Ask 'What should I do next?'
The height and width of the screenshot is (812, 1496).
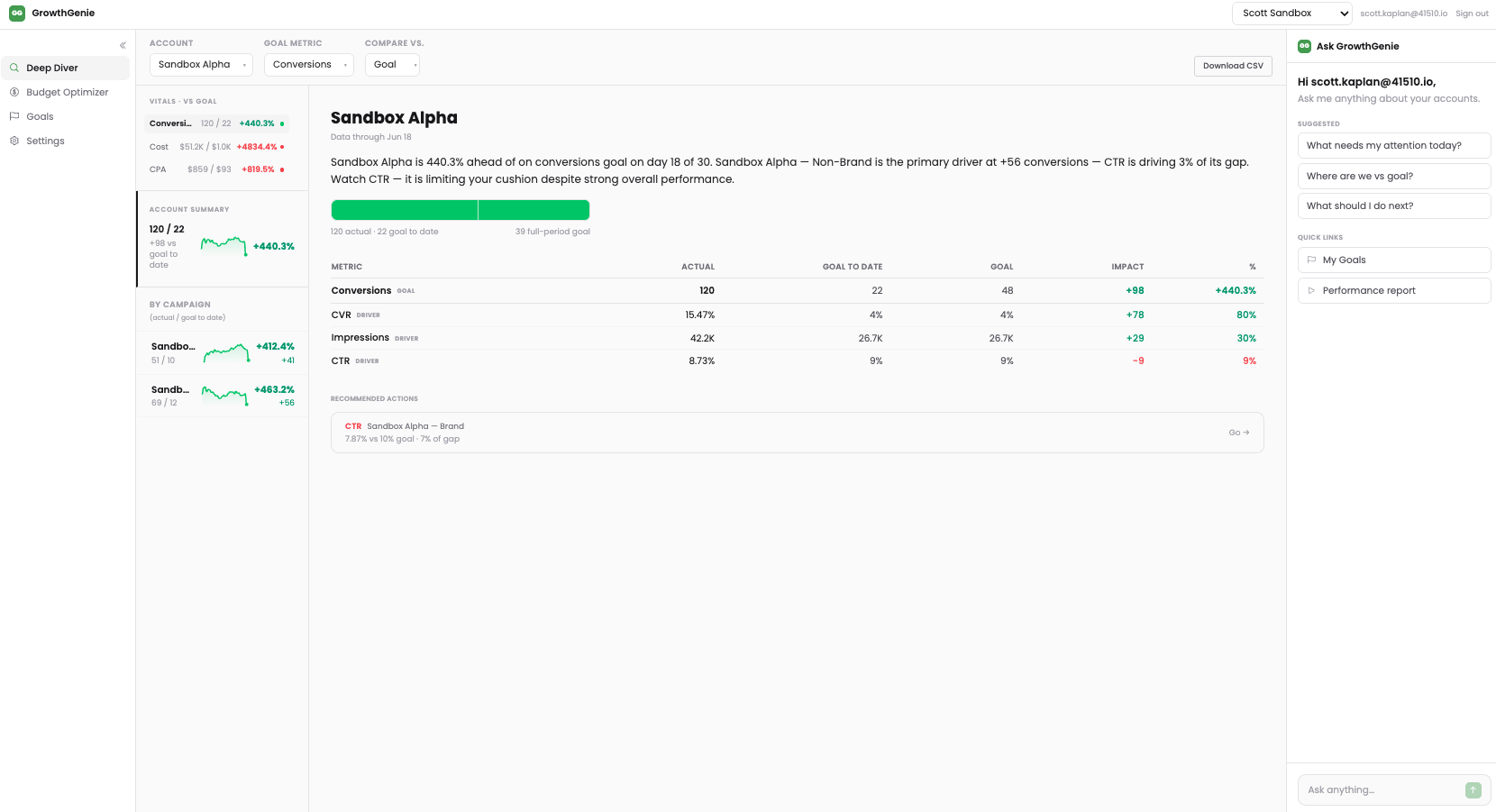click(1394, 205)
